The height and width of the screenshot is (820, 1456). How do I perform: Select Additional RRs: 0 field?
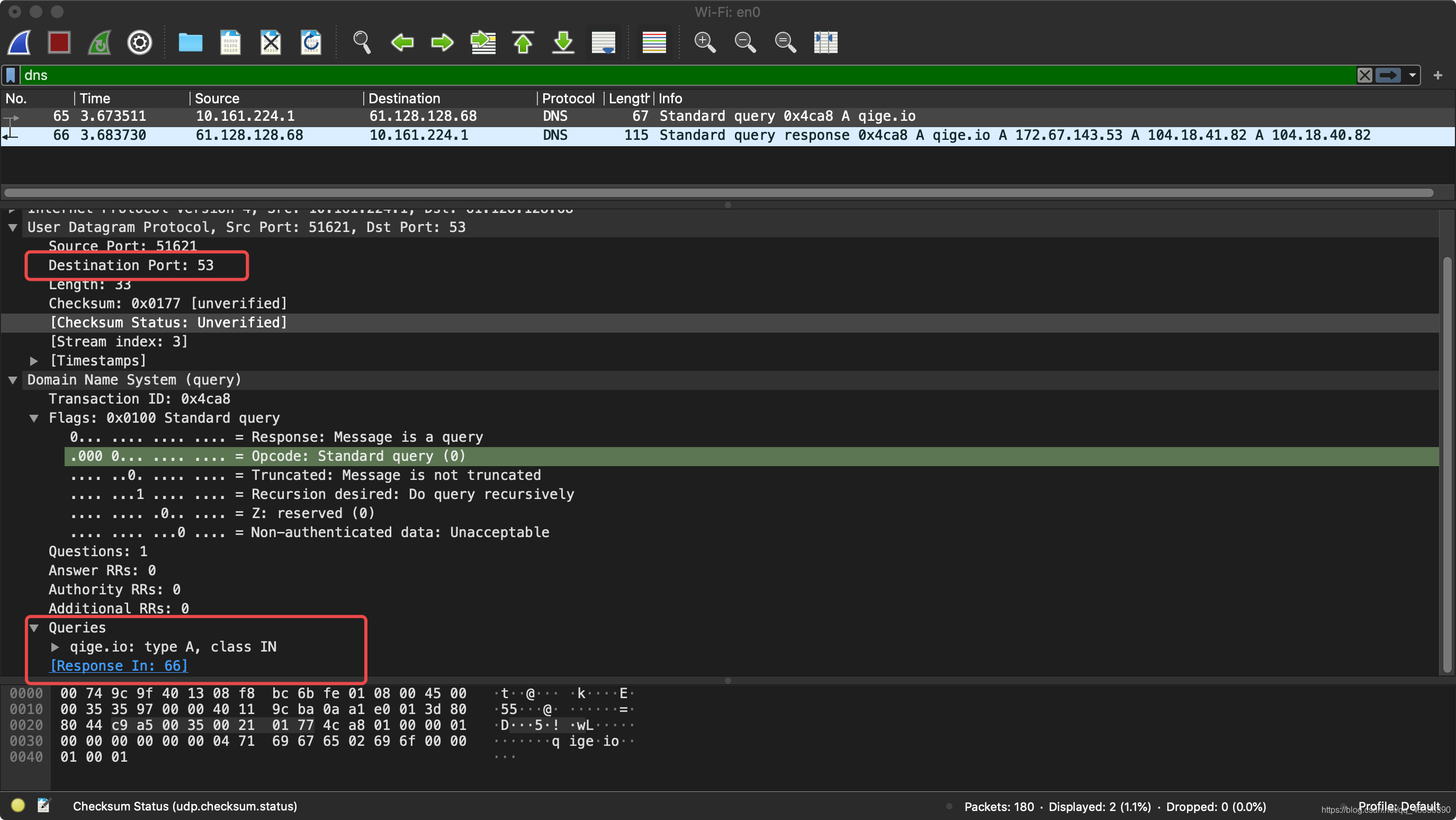[119, 609]
